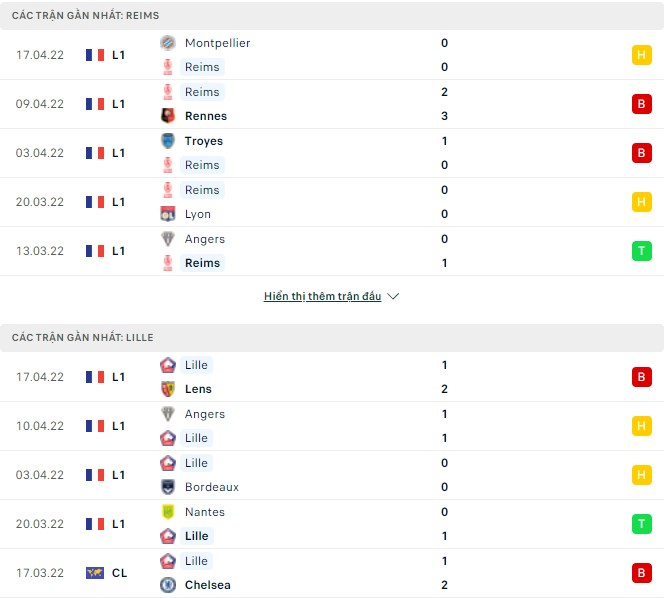Click the Nantes club crest icon
The height and width of the screenshot is (598, 670).
click(x=168, y=512)
